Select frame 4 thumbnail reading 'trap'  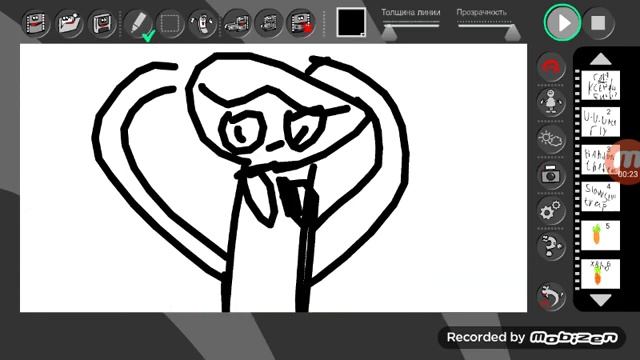tap(600, 197)
